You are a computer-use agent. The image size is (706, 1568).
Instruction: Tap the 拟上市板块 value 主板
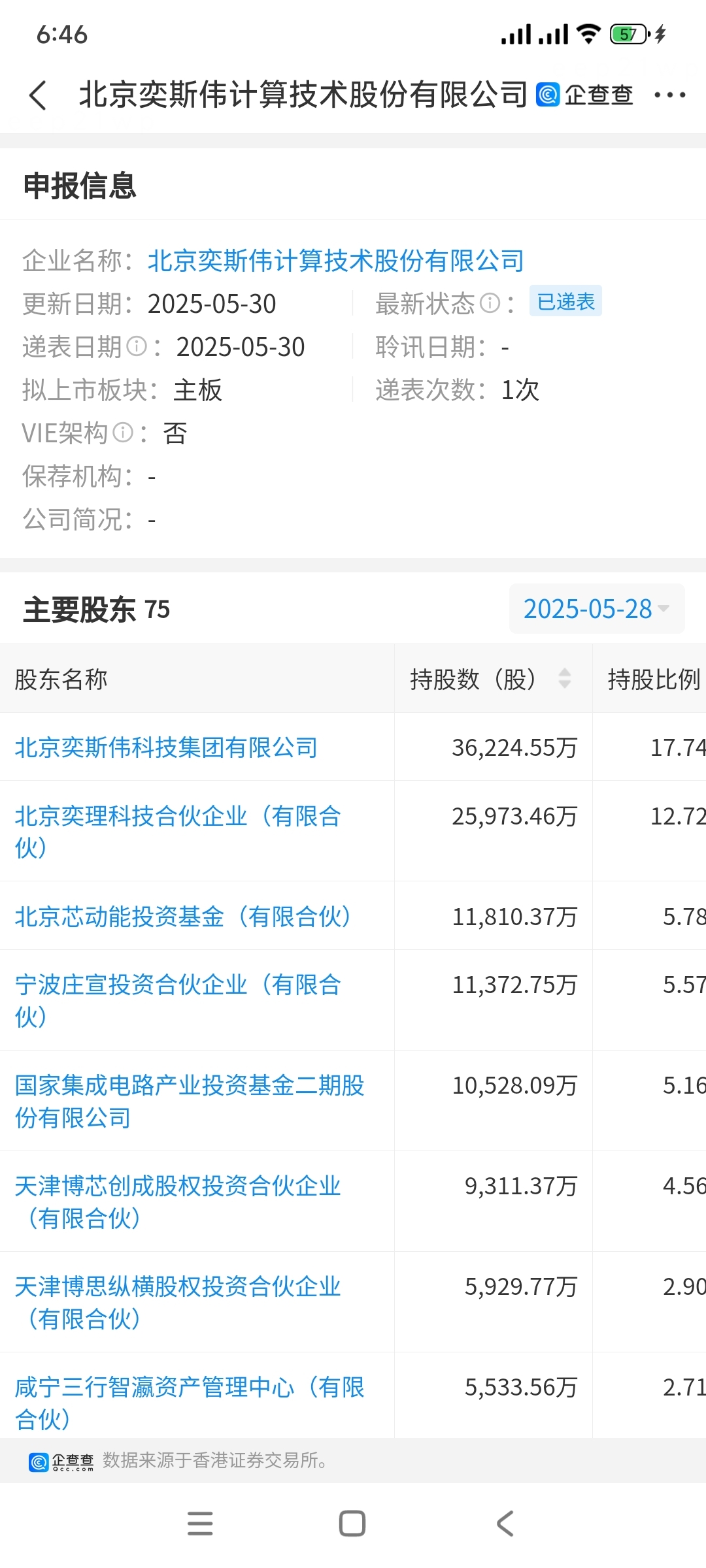coord(198,390)
